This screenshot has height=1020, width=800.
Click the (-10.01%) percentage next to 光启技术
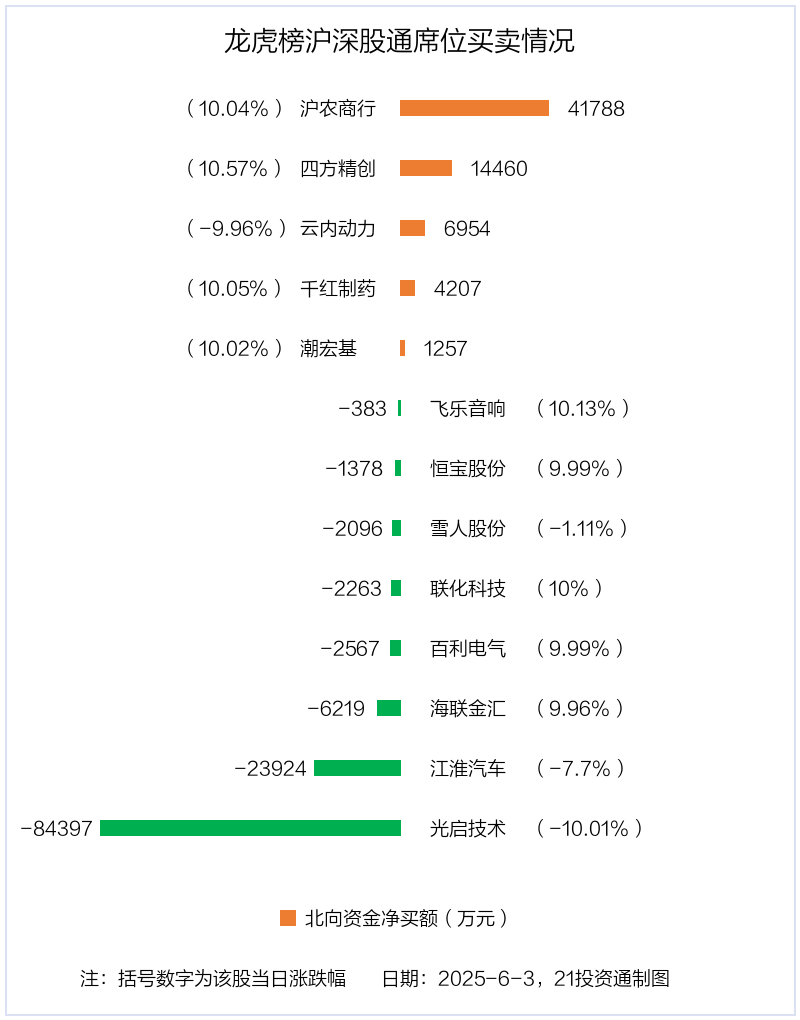click(589, 828)
